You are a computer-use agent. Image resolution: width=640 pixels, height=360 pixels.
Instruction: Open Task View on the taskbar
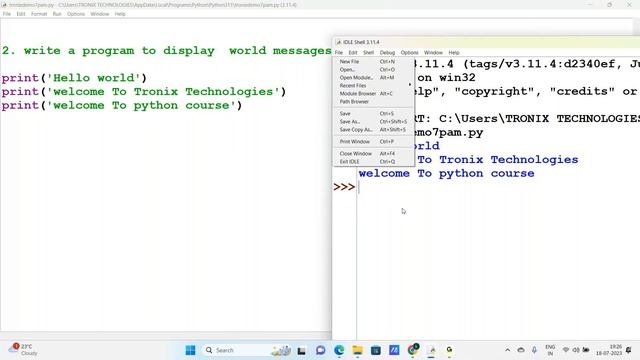click(302, 350)
